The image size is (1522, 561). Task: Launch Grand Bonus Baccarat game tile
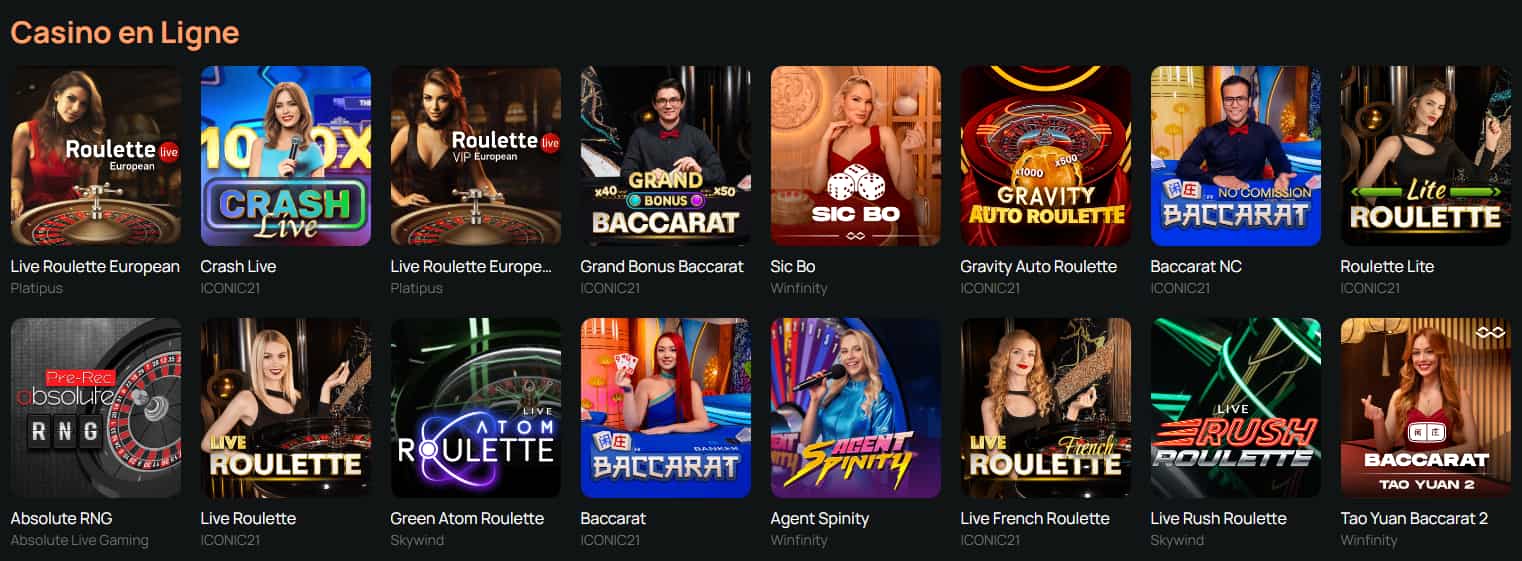point(666,156)
